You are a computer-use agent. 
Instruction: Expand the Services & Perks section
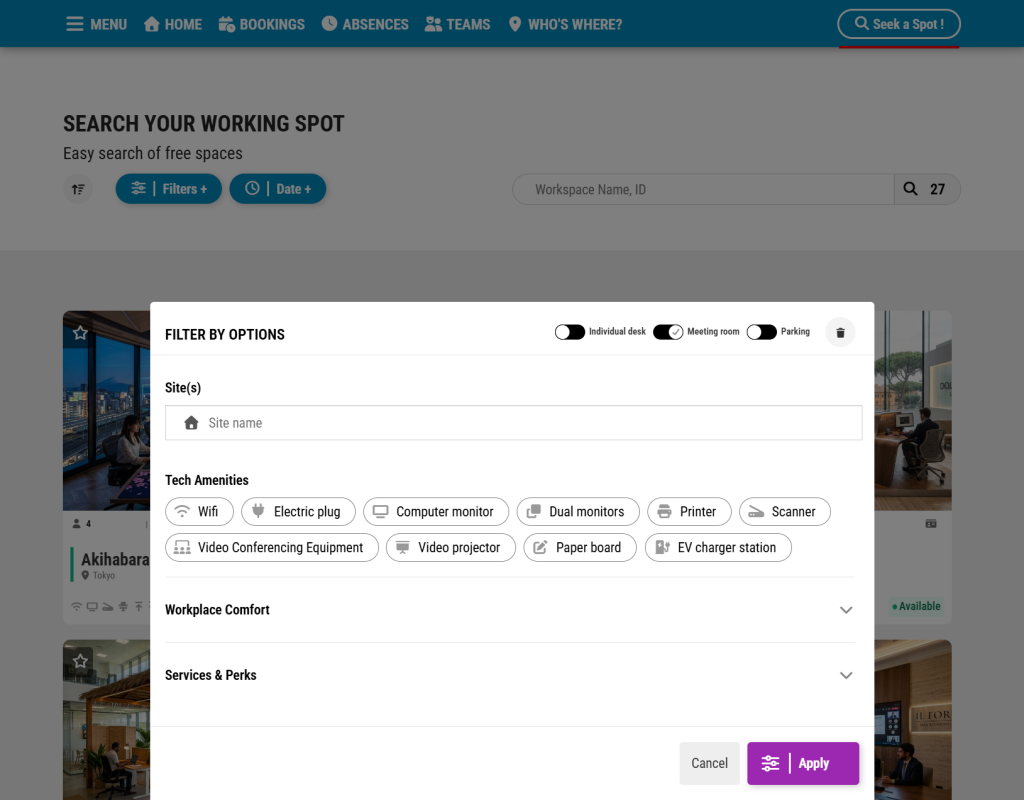[x=509, y=675]
